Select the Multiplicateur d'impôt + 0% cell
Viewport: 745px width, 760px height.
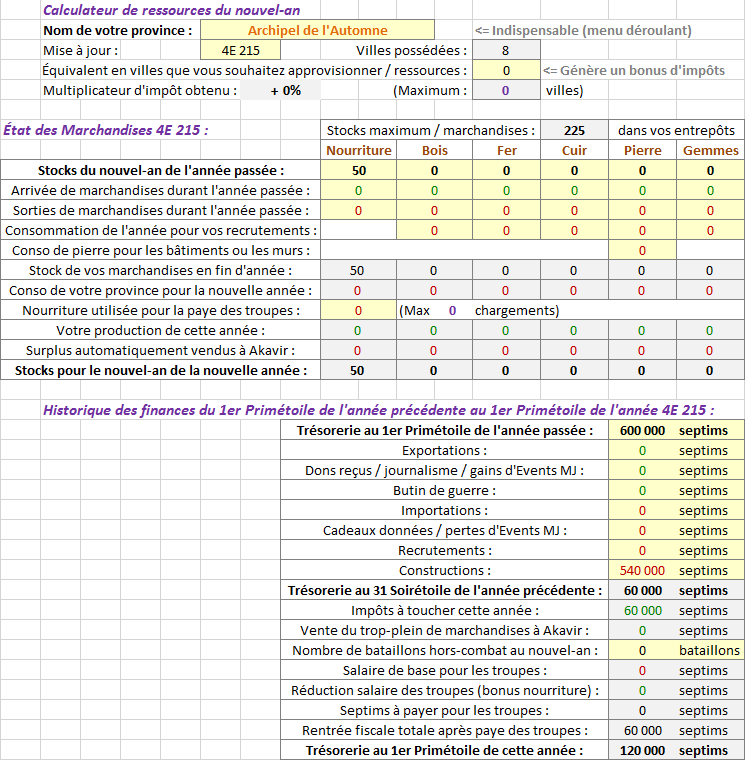point(281,91)
